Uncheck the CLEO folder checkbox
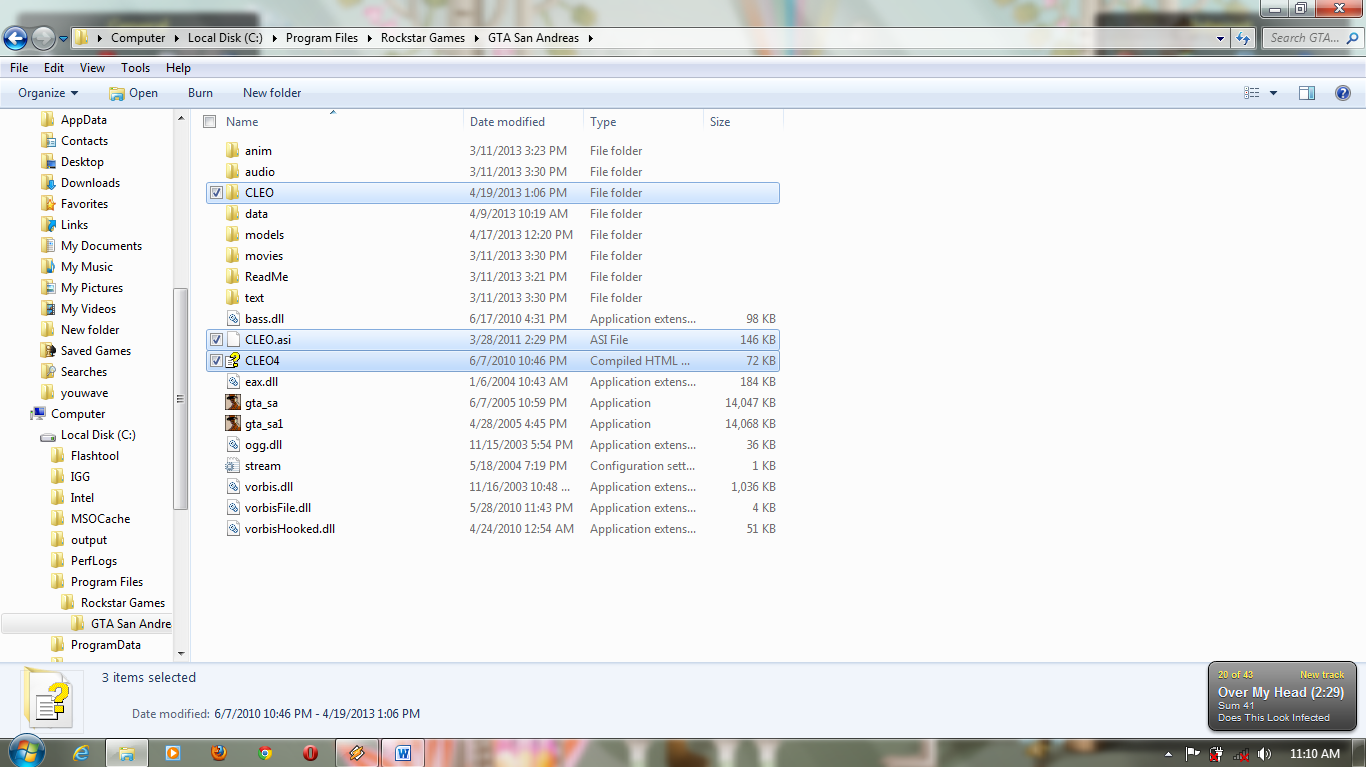Image resolution: width=1366 pixels, height=767 pixels. click(x=217, y=193)
